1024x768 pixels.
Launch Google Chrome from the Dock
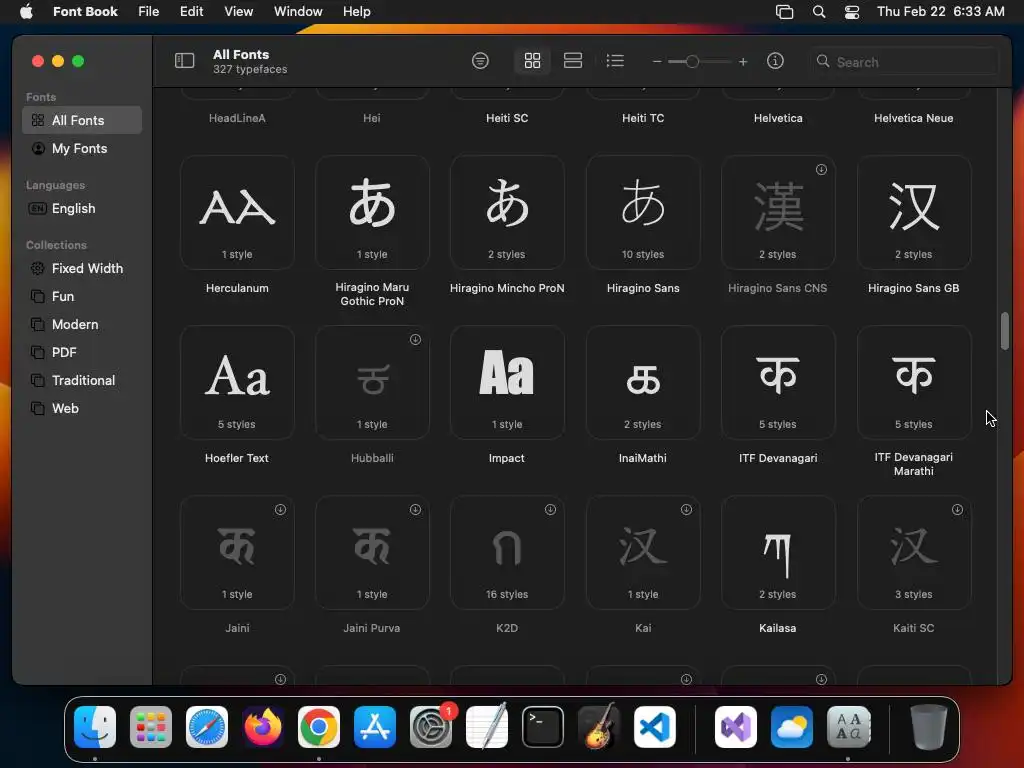(319, 726)
